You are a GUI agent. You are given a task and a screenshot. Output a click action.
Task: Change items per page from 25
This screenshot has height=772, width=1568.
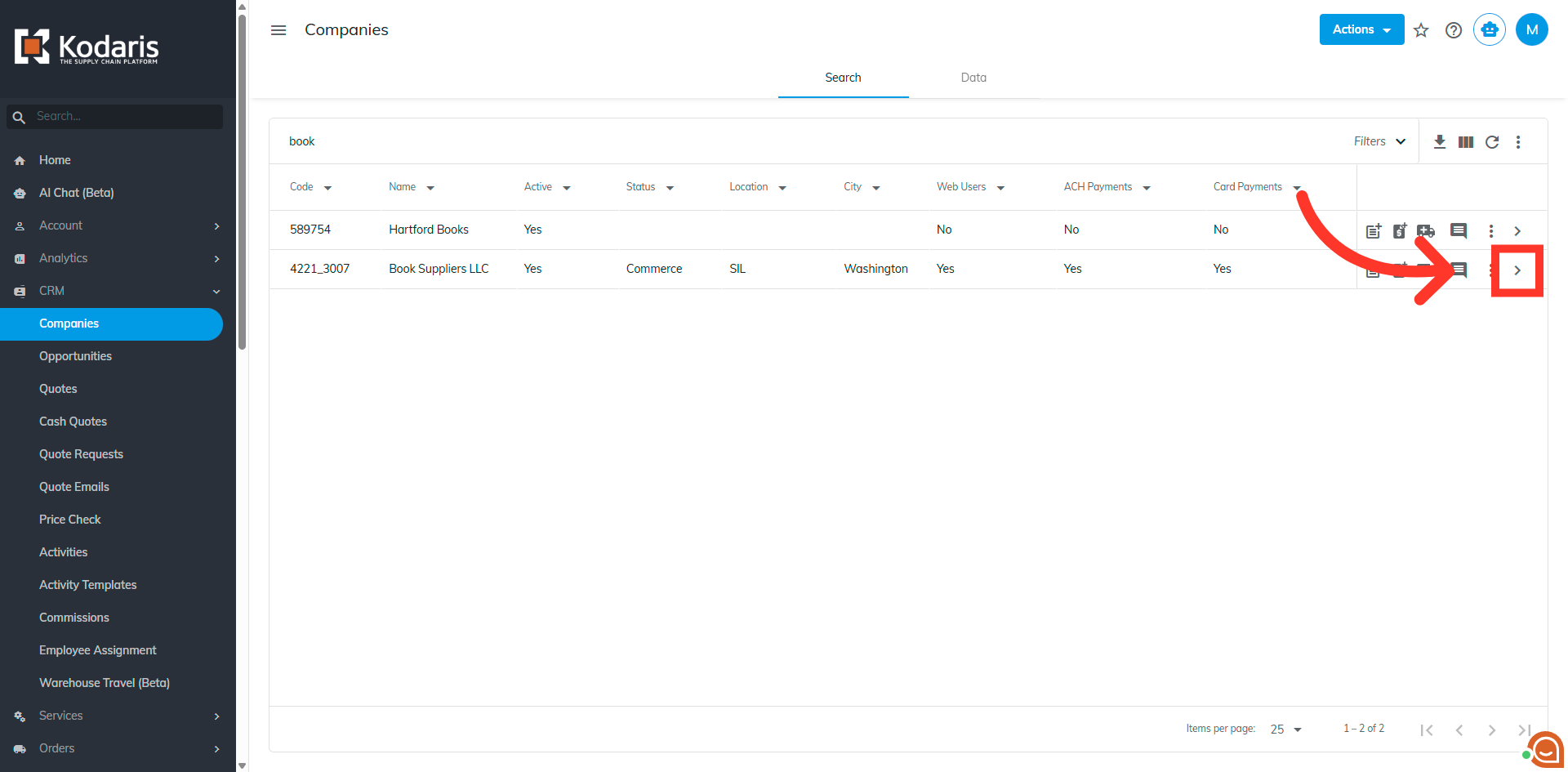[1286, 730]
